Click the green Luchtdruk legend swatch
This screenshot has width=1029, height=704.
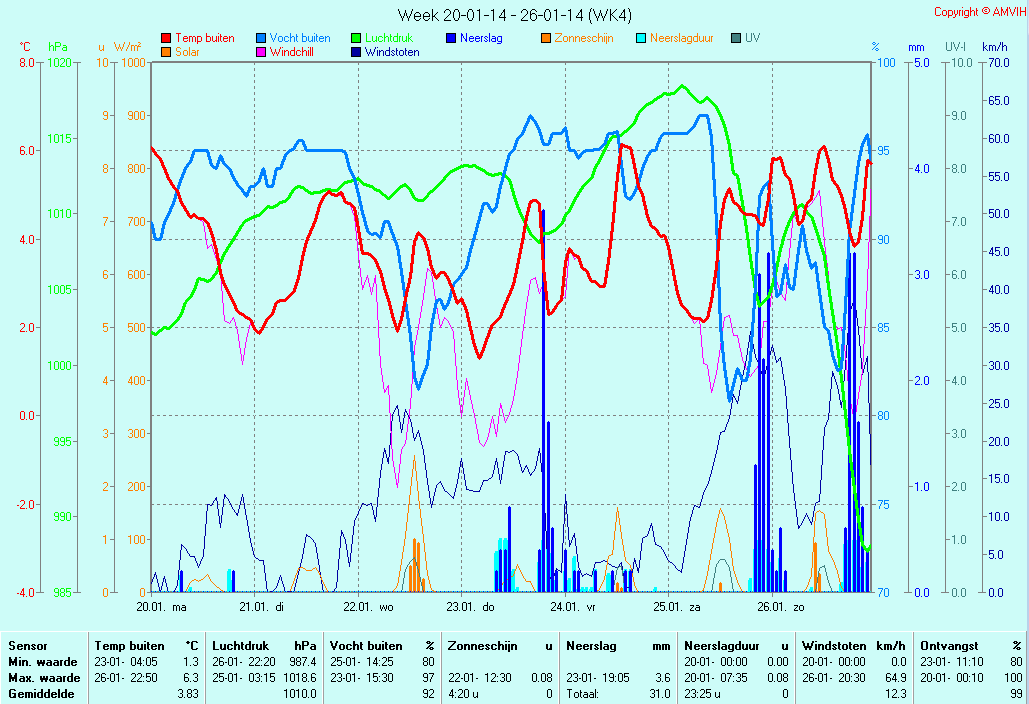click(356, 38)
